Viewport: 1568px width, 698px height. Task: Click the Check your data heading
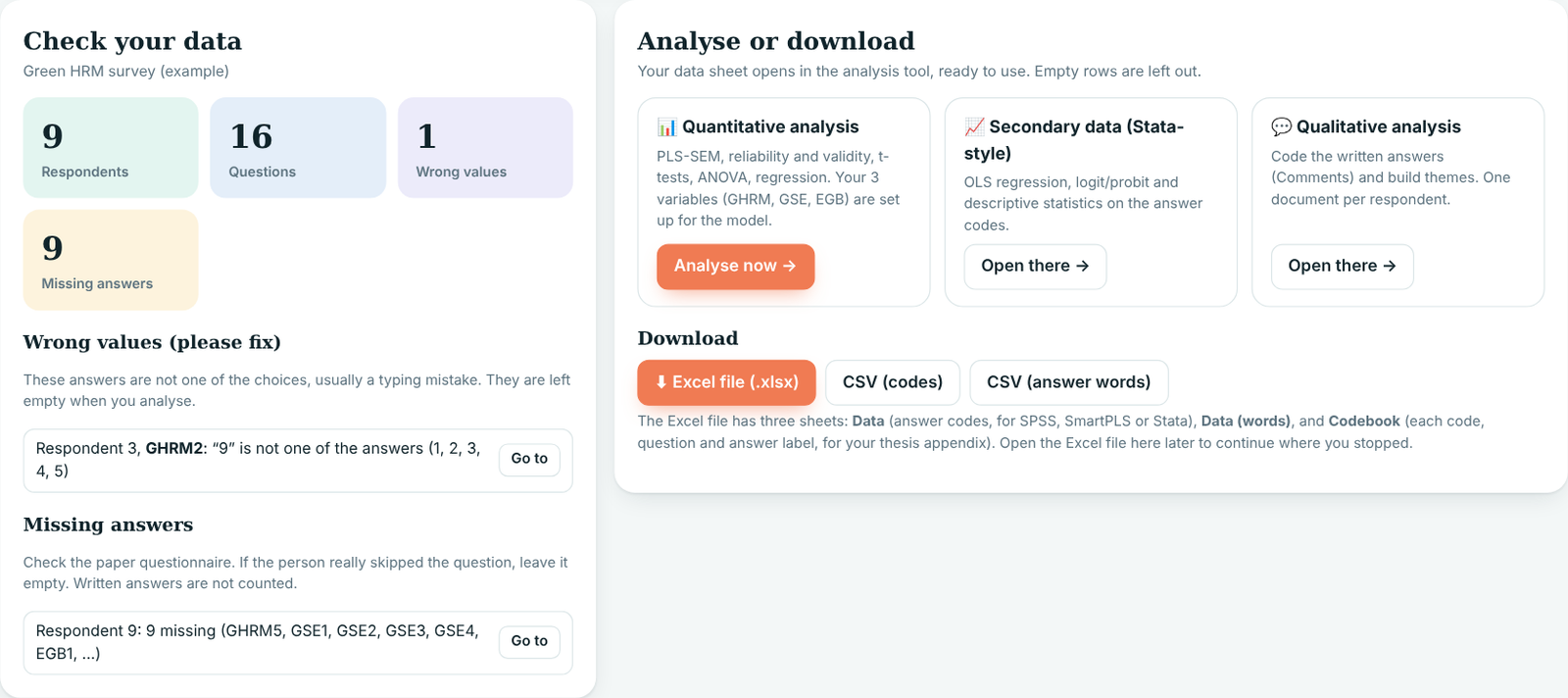(x=132, y=41)
